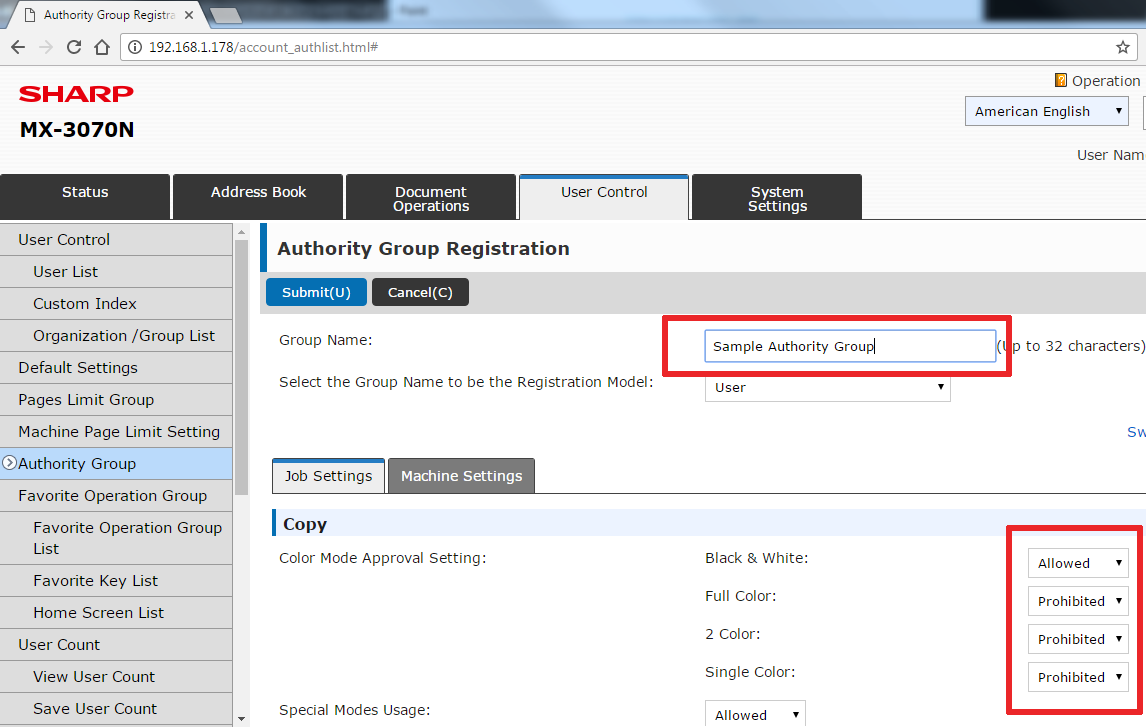The image size is (1146, 727).
Task: Click the Group Name text field
Action: pyautogui.click(x=849, y=346)
